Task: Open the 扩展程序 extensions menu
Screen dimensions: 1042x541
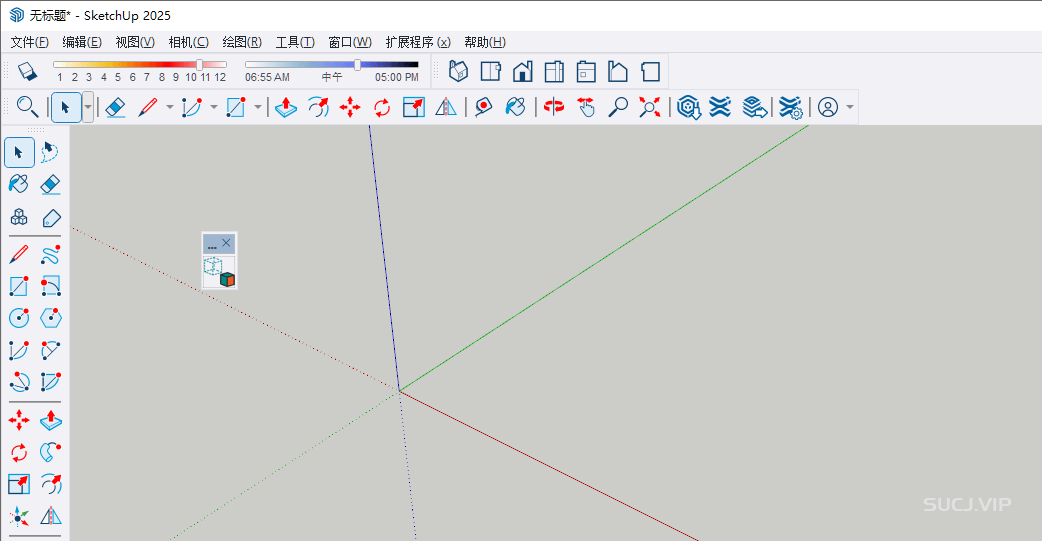Action: coord(417,42)
